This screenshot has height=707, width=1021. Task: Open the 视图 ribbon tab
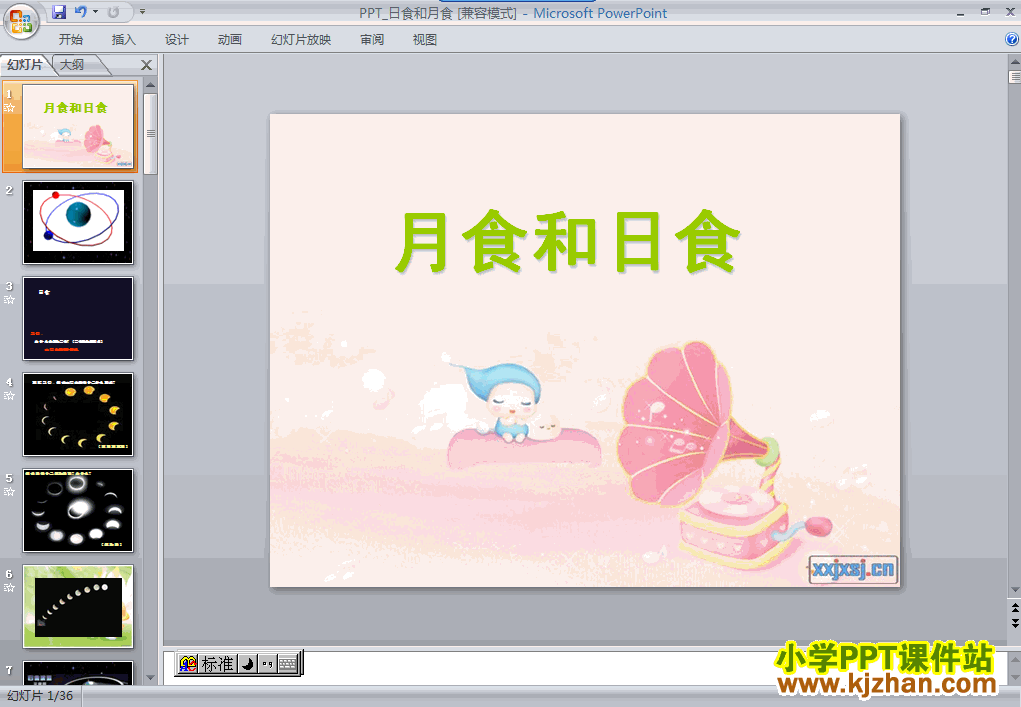[x=425, y=40]
